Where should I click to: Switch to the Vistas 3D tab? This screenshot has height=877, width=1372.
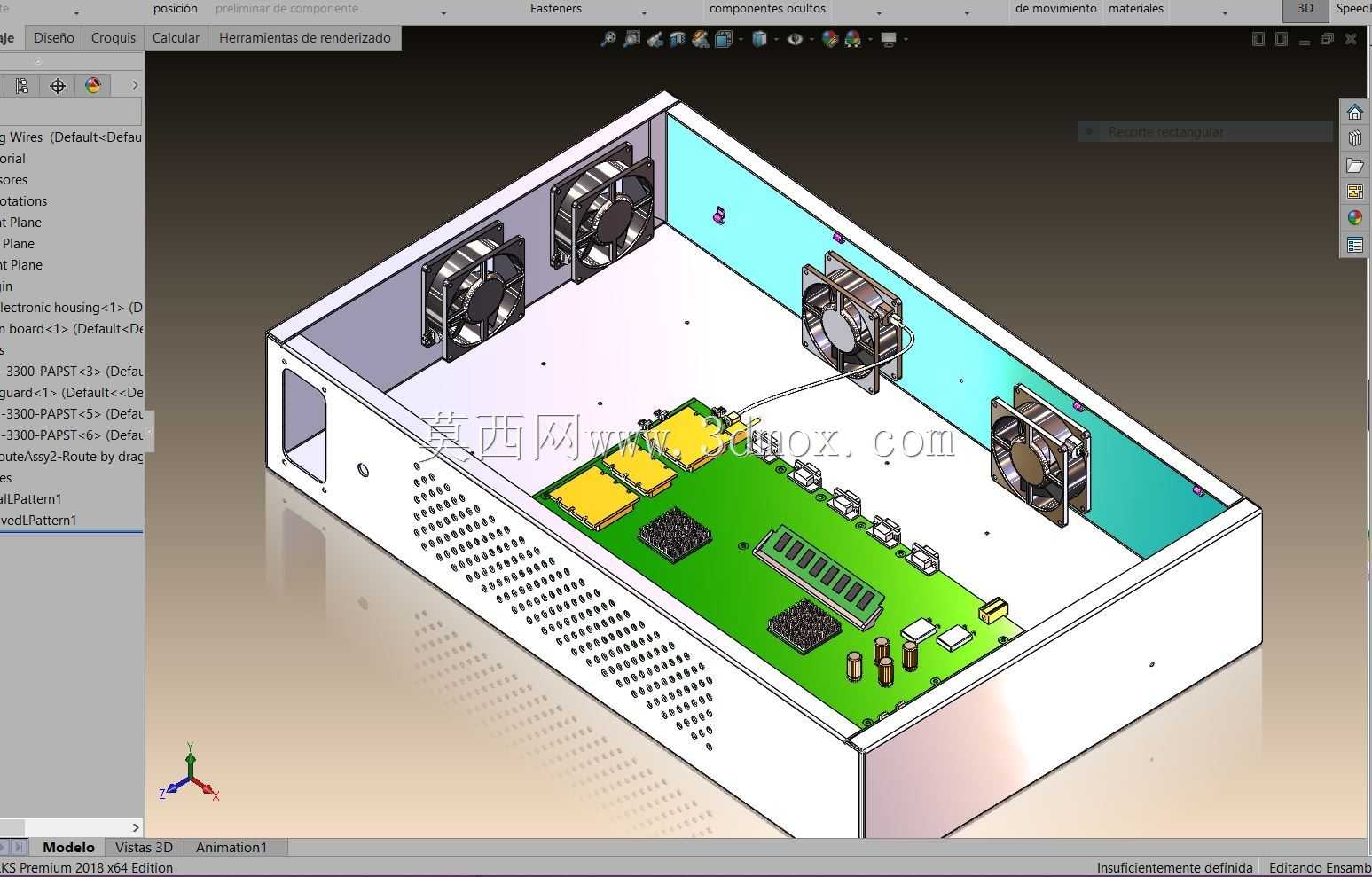144,848
